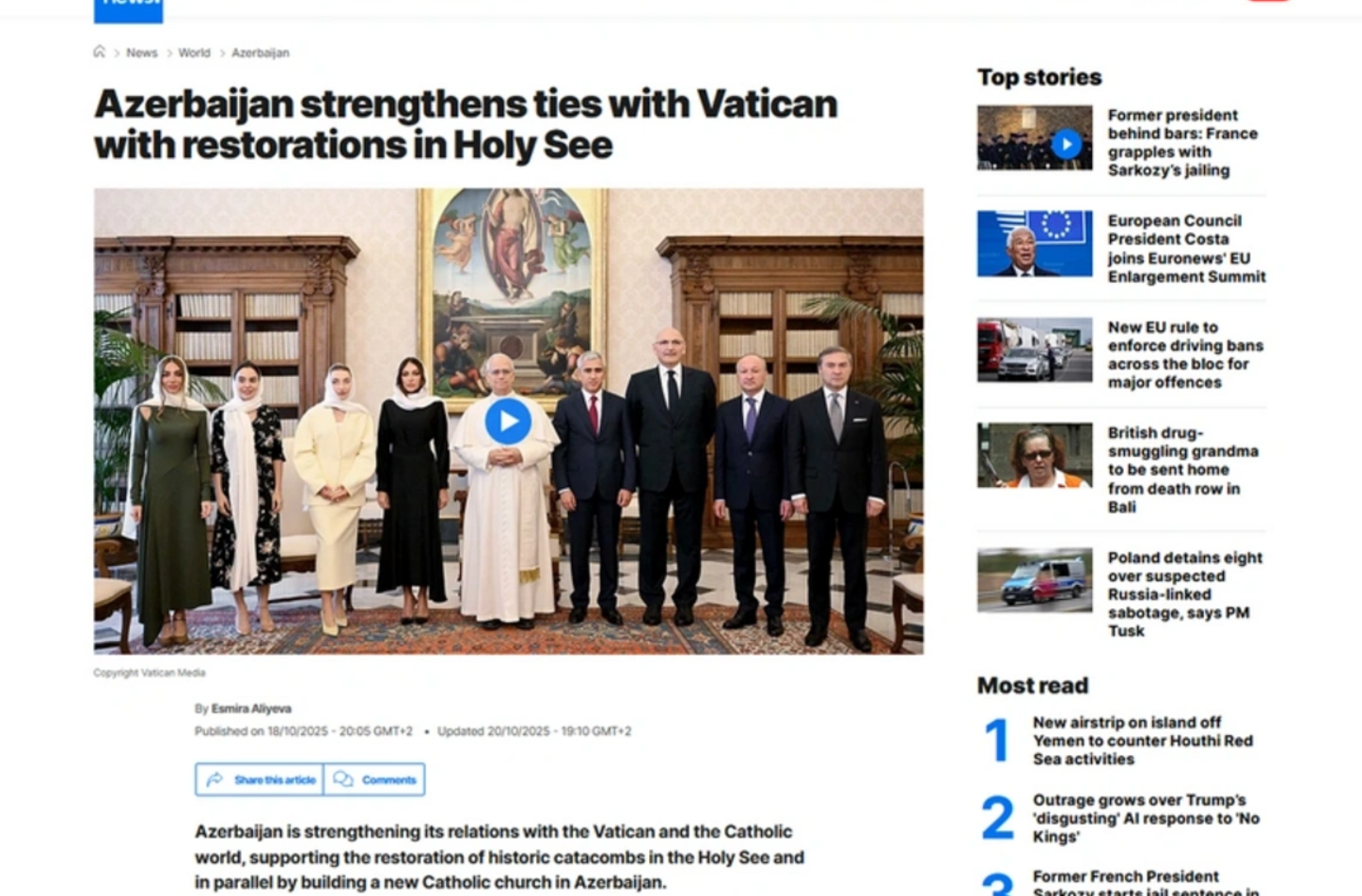Open European Council President Costa story

point(1186,248)
